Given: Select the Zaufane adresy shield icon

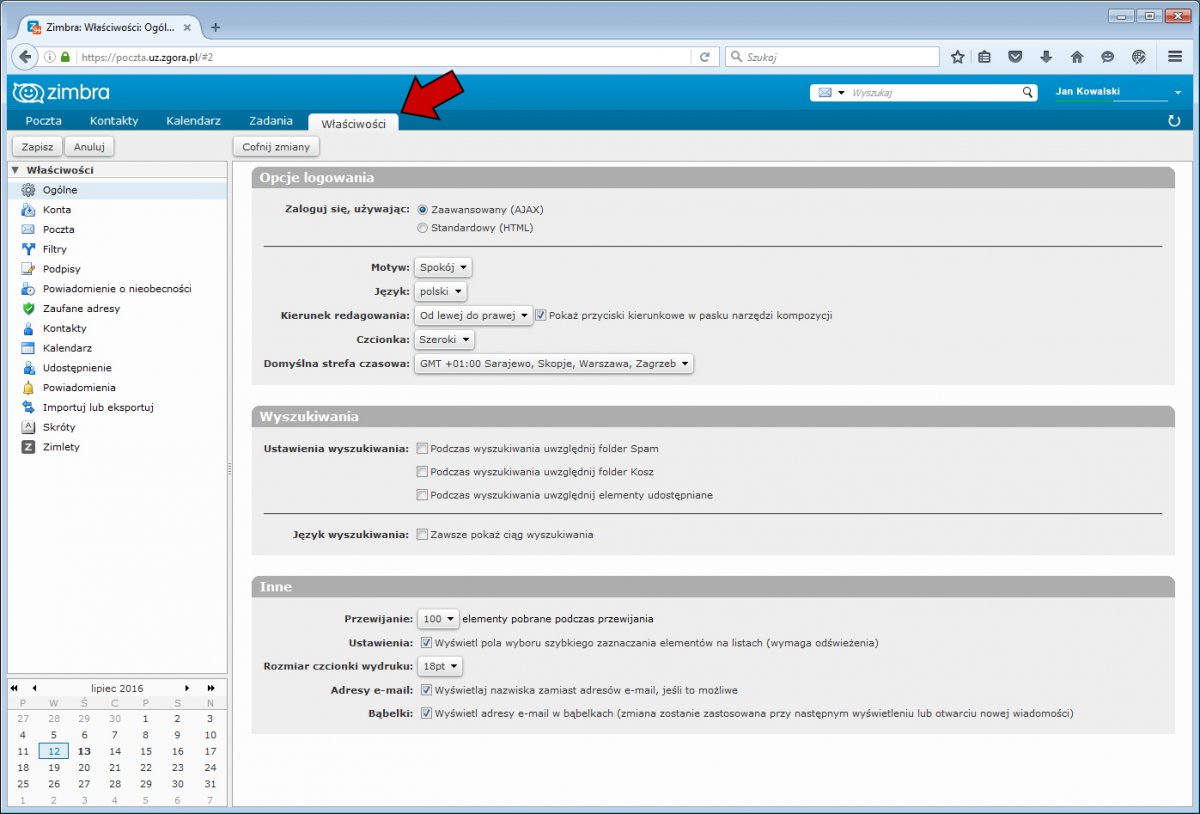Looking at the screenshot, I should click(28, 309).
